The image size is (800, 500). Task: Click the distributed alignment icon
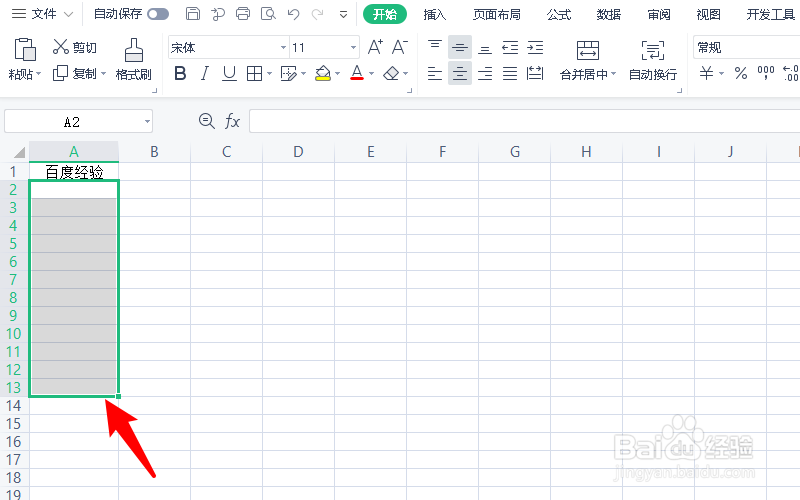[x=535, y=74]
